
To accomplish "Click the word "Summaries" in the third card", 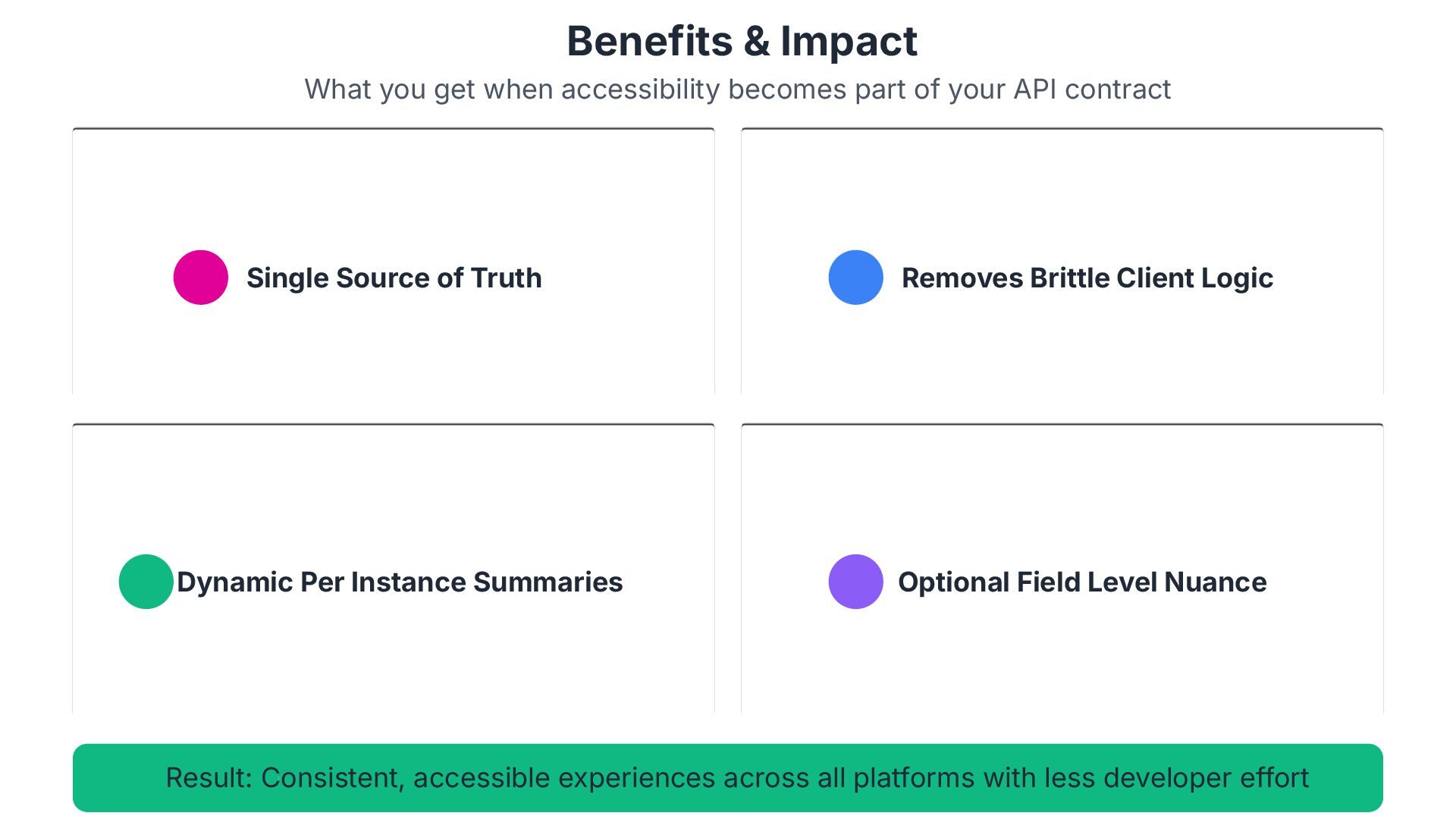I will [x=548, y=582].
